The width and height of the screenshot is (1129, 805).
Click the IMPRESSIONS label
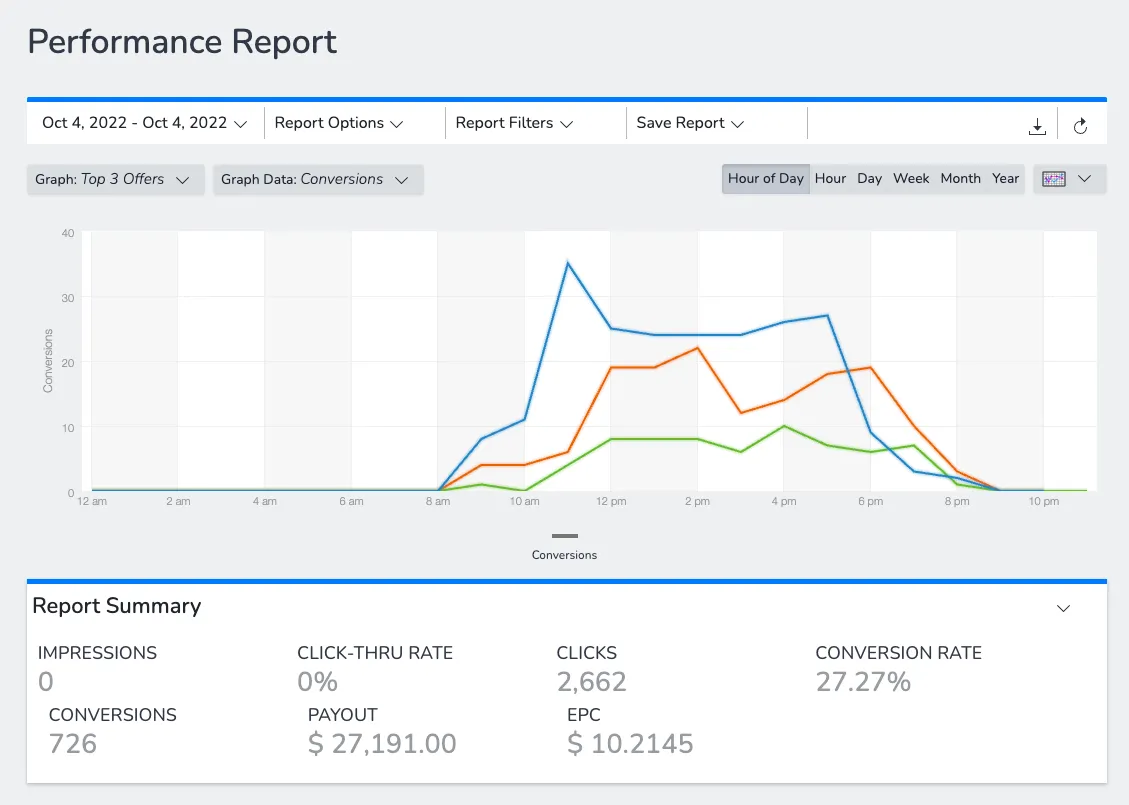tap(97, 653)
